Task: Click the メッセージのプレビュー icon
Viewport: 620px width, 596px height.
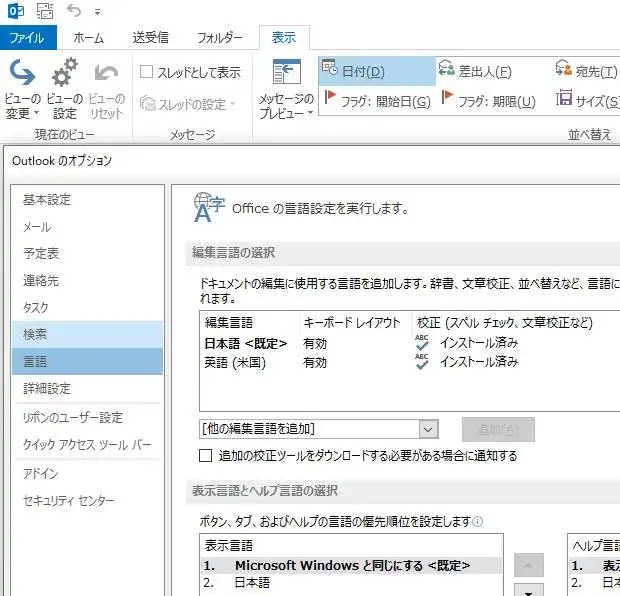Action: [x=286, y=78]
